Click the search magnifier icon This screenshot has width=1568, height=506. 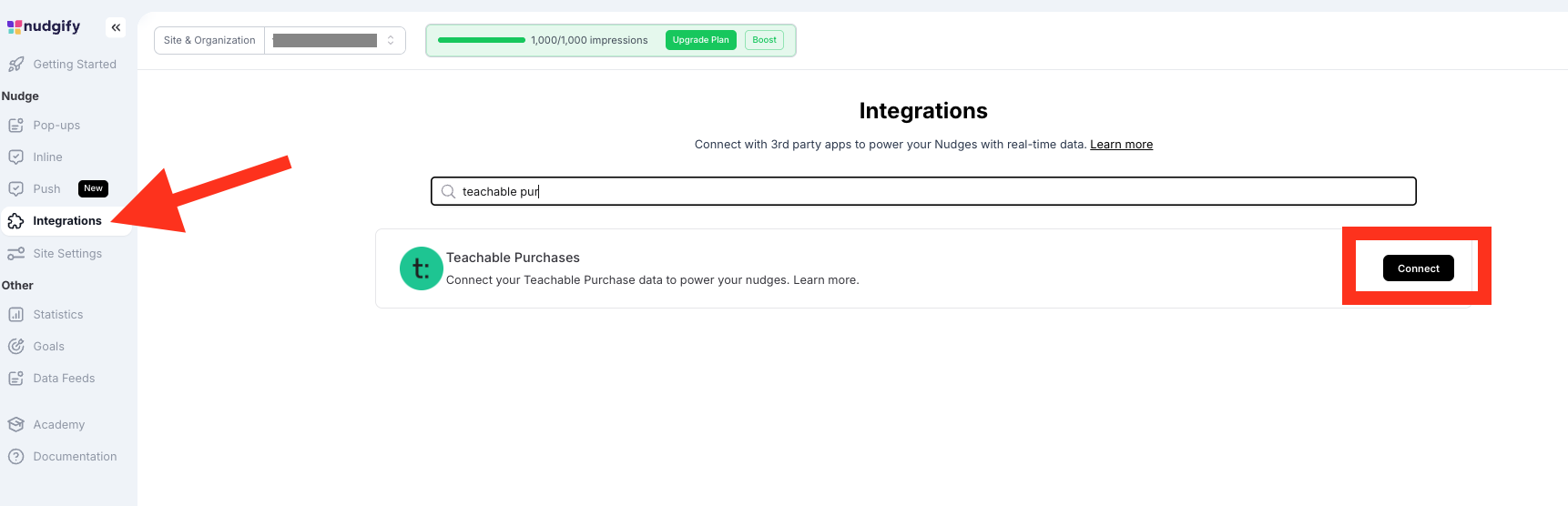coord(448,192)
